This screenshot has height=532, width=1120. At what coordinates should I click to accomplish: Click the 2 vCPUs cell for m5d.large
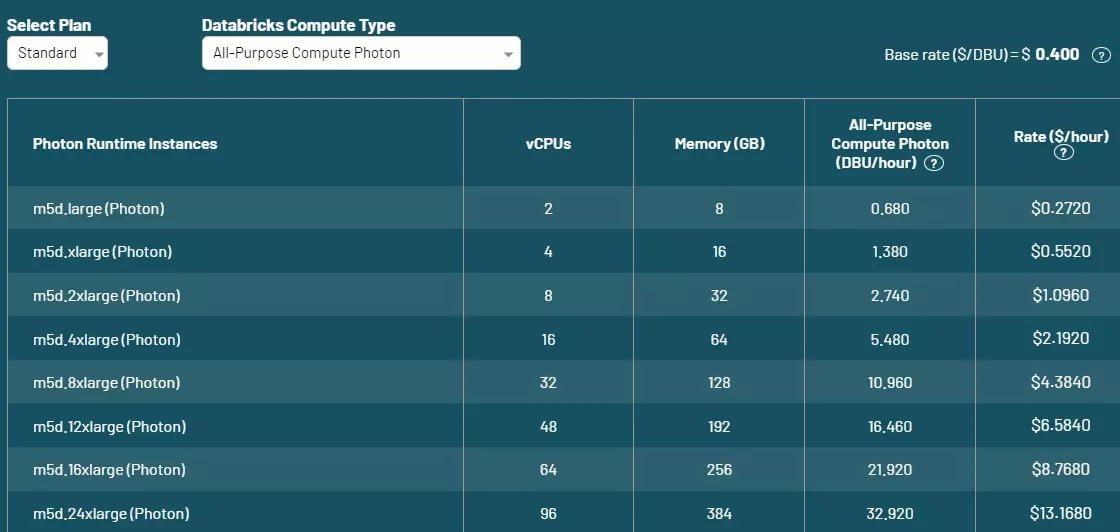549,209
